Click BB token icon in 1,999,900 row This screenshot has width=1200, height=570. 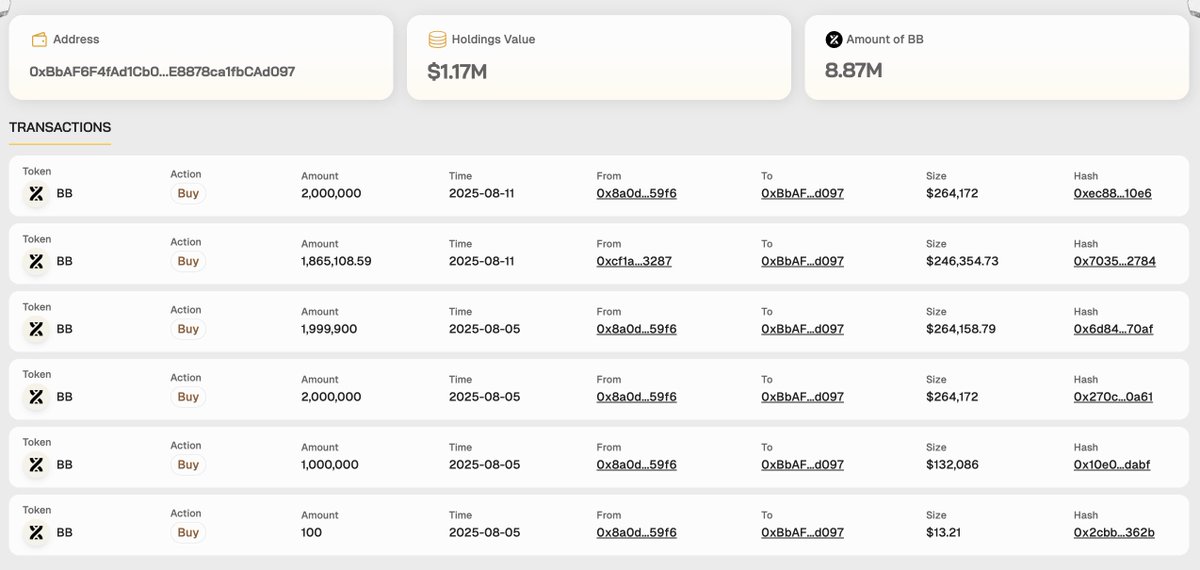tap(36, 329)
